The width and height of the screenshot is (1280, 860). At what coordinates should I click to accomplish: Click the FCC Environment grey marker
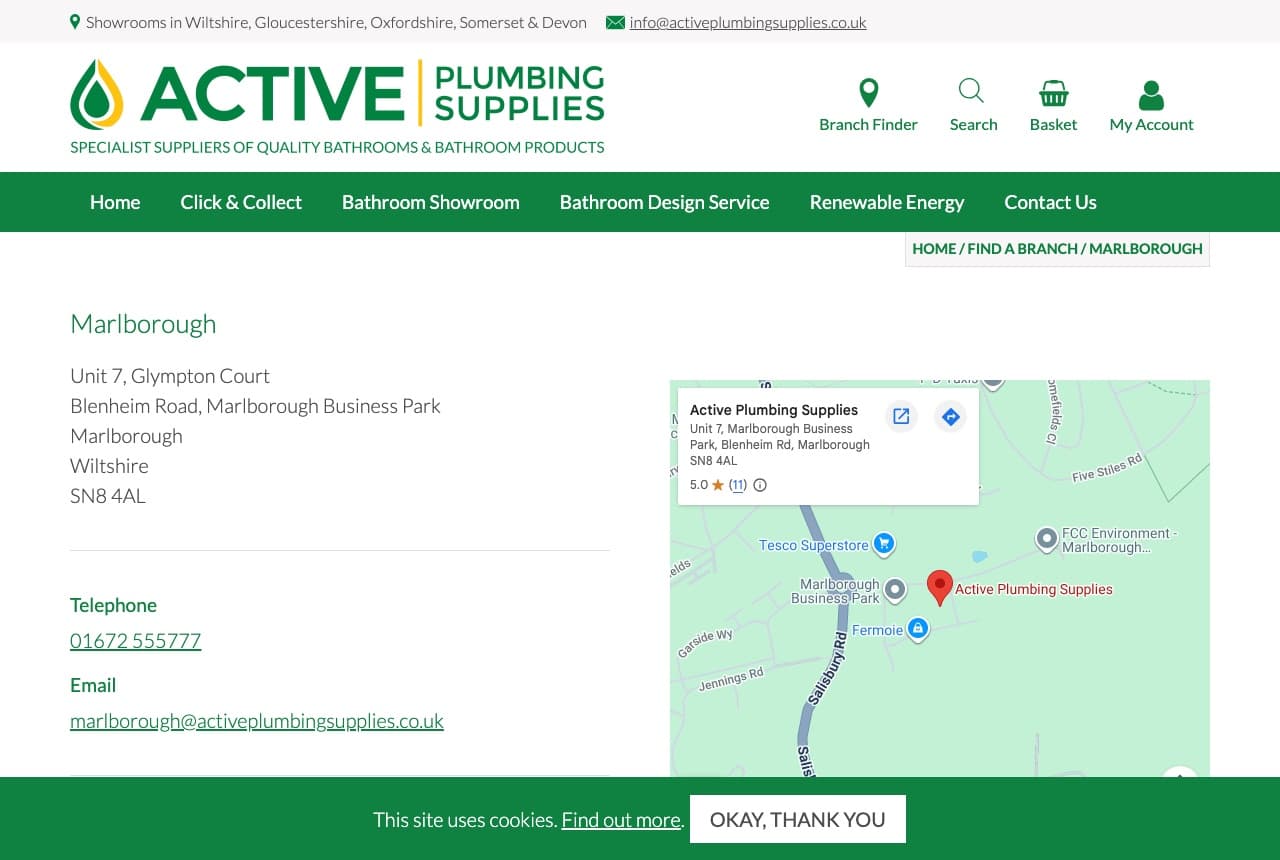(1046, 539)
